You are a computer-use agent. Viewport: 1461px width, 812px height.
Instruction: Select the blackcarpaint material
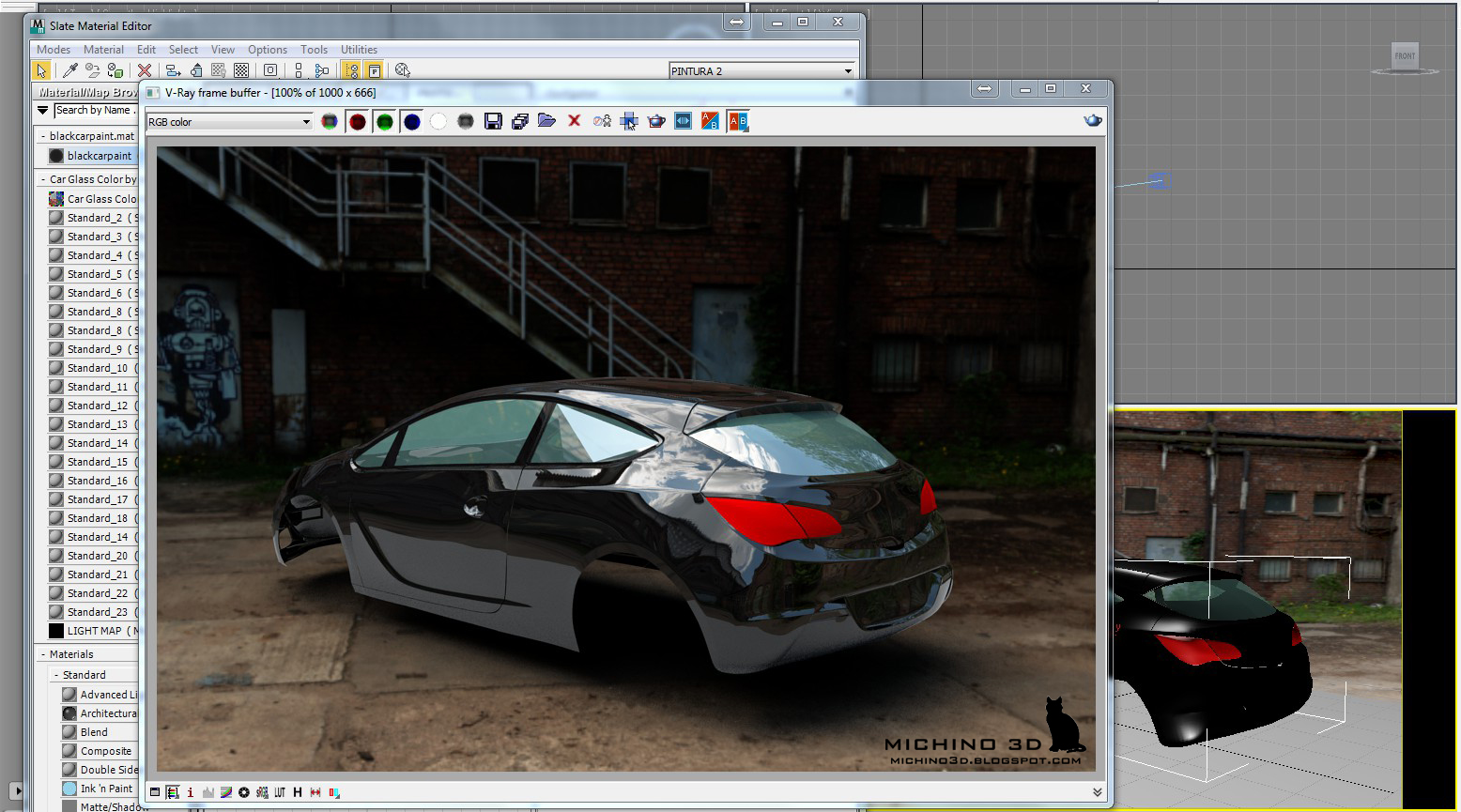point(92,156)
